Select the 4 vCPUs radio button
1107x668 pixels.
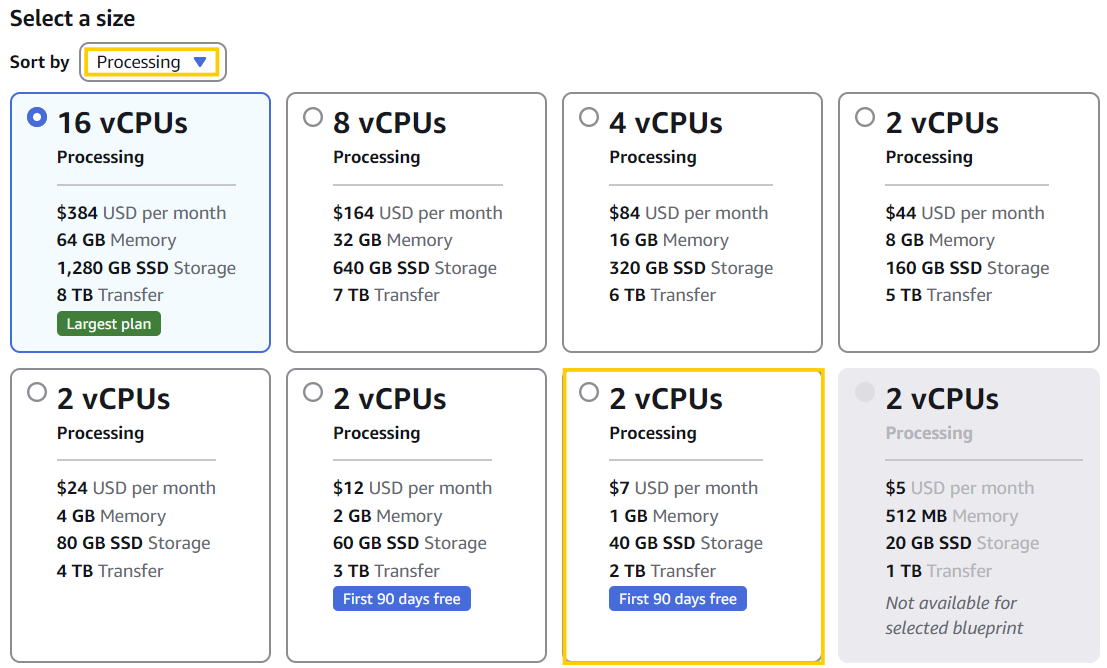click(x=589, y=117)
